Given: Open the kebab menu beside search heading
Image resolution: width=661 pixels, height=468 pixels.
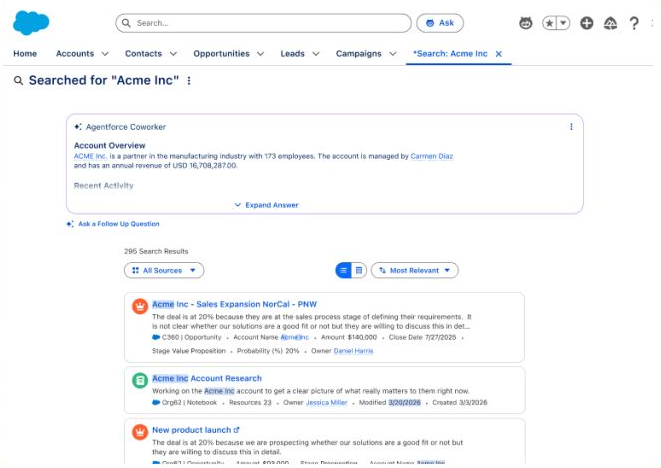Looking at the screenshot, I should click(x=189, y=80).
